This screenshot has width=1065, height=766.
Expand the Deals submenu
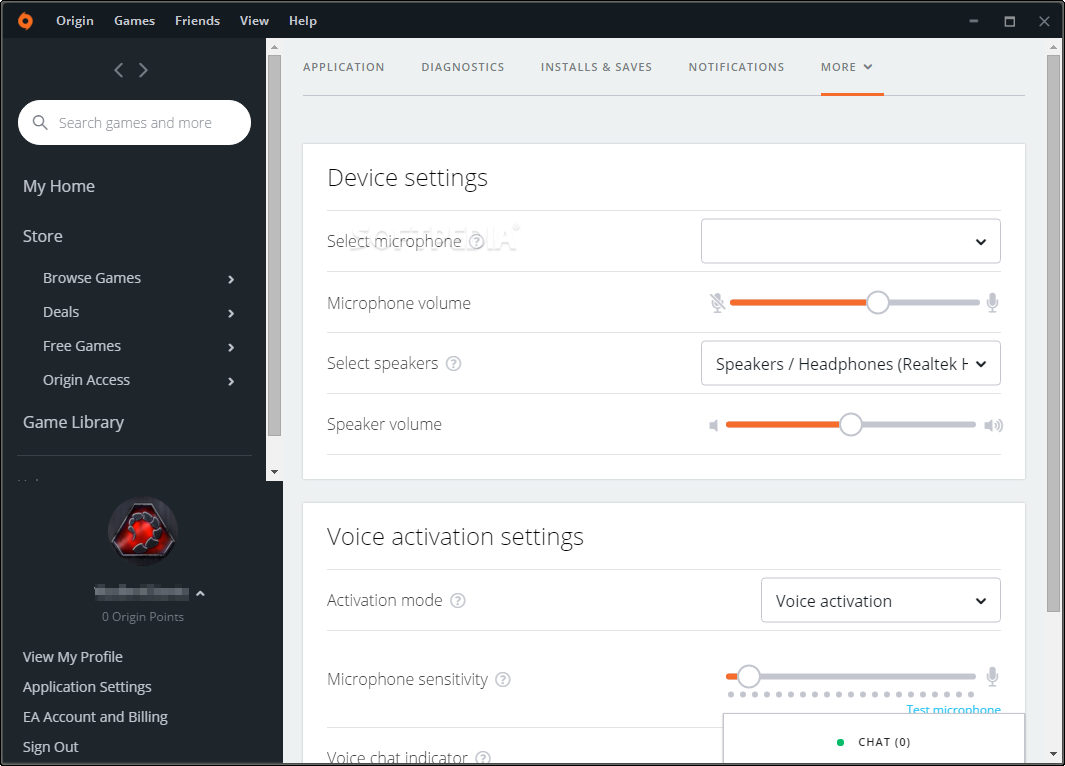click(231, 313)
